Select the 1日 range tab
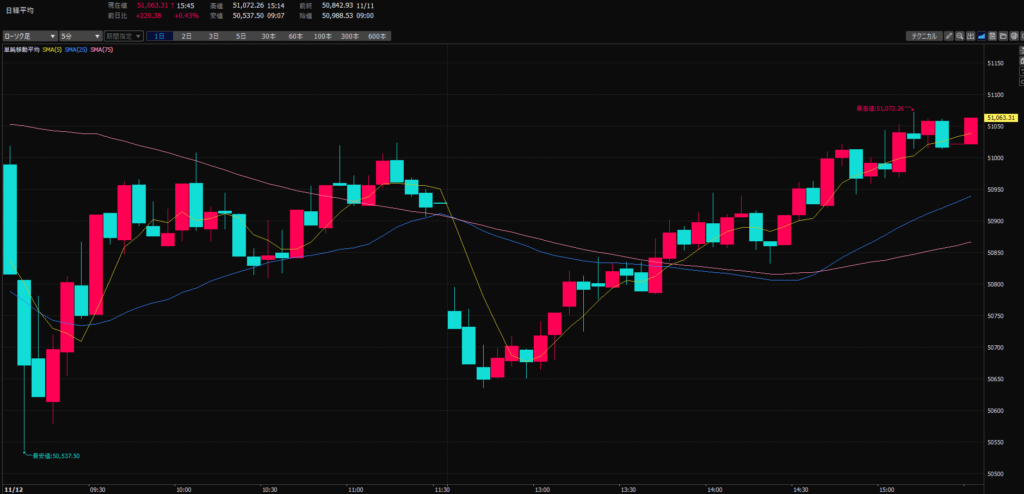The height and width of the screenshot is (494, 1024). tap(160, 36)
